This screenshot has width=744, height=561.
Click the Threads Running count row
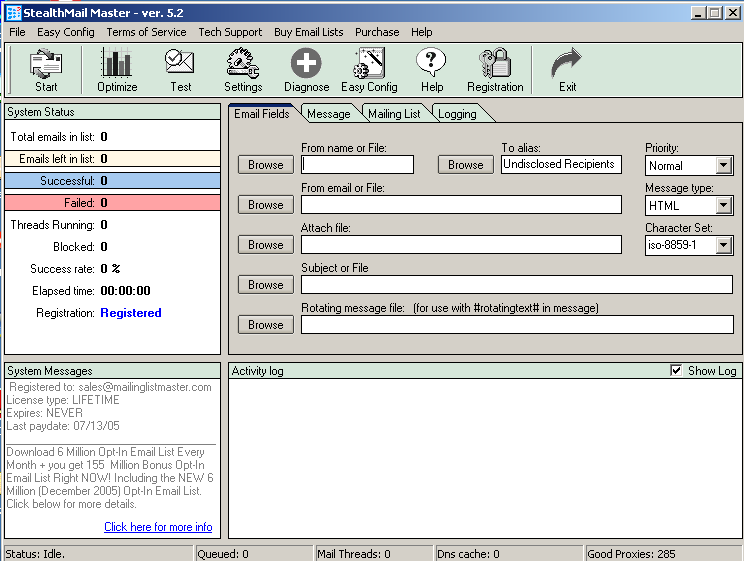(x=112, y=224)
